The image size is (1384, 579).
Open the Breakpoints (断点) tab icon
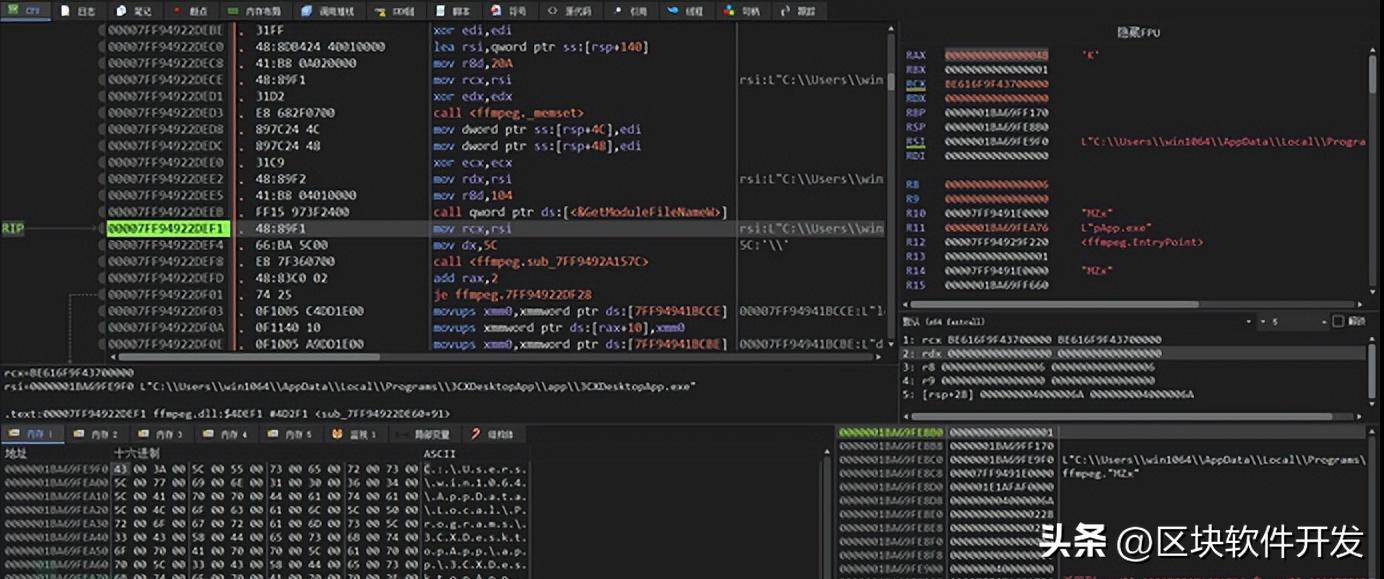[x=177, y=11]
